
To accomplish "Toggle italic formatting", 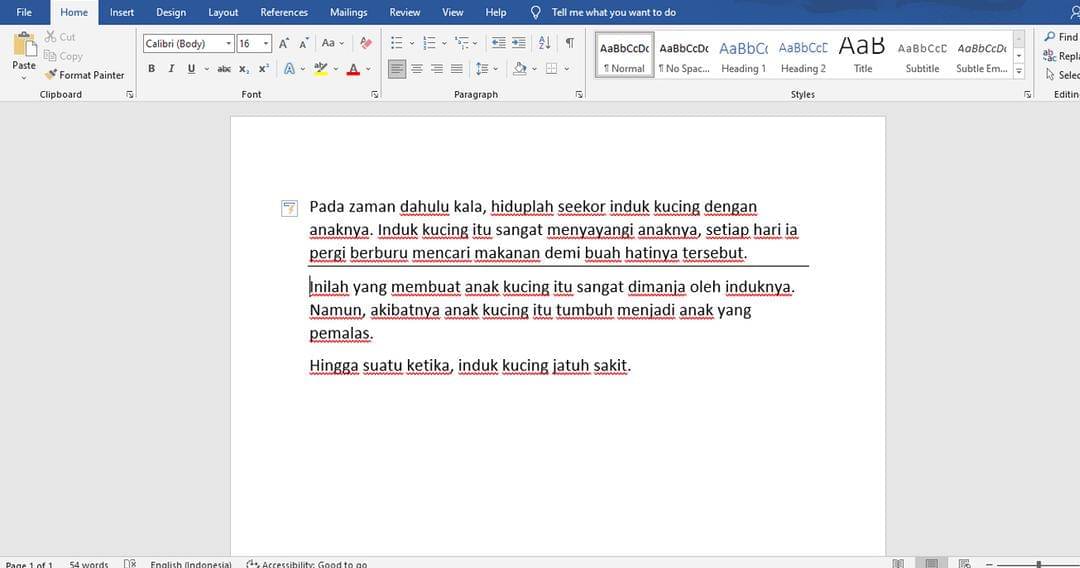I will 171,69.
